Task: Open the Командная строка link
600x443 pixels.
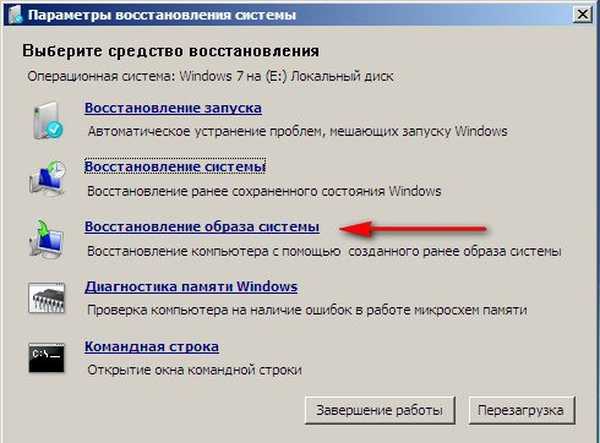Action: tap(152, 347)
